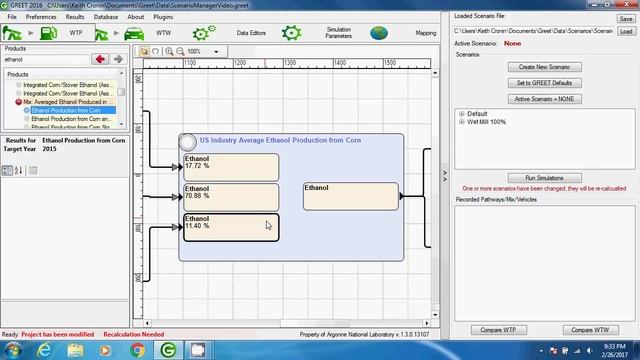Go forward with the gray right arrow
640x360 pixels.
point(118,59)
